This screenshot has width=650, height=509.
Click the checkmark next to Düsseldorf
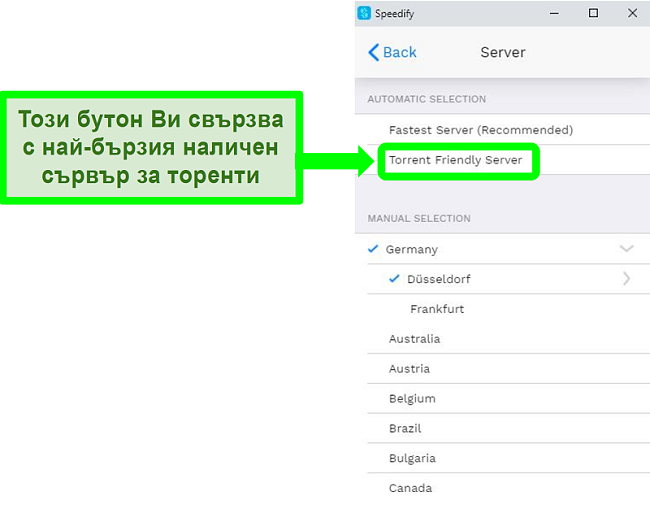(x=394, y=279)
